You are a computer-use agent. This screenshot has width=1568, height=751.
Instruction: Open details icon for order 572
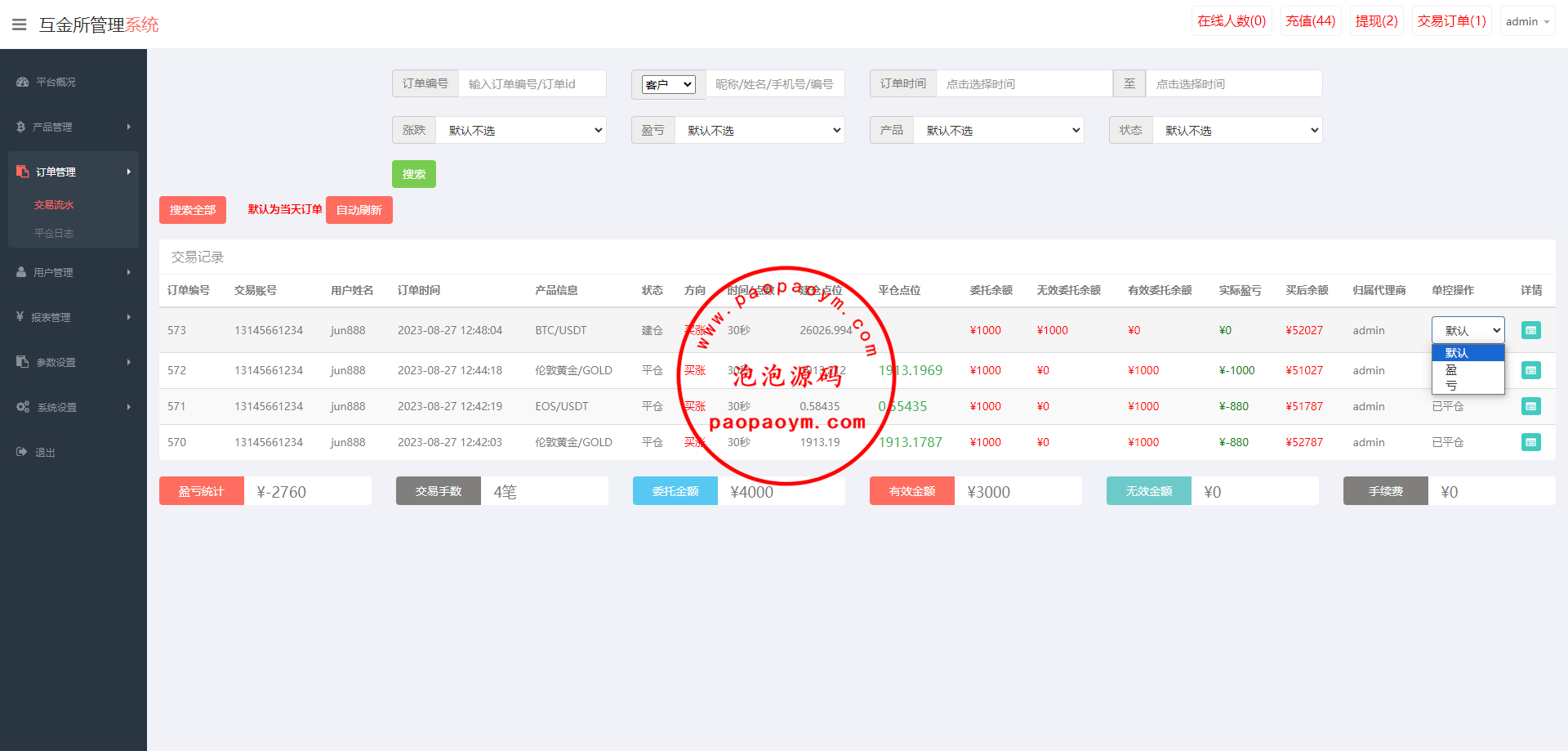(x=1530, y=370)
